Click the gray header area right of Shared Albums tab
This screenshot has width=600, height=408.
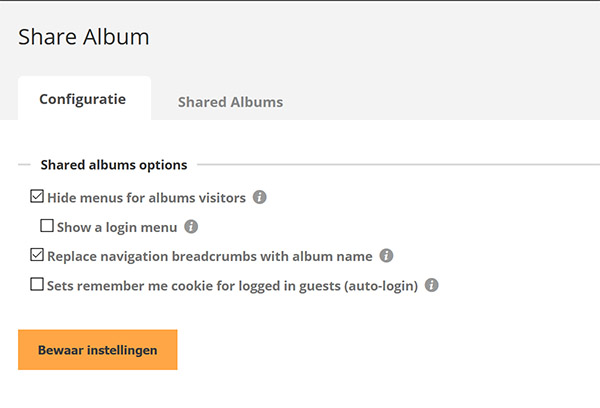(440, 98)
